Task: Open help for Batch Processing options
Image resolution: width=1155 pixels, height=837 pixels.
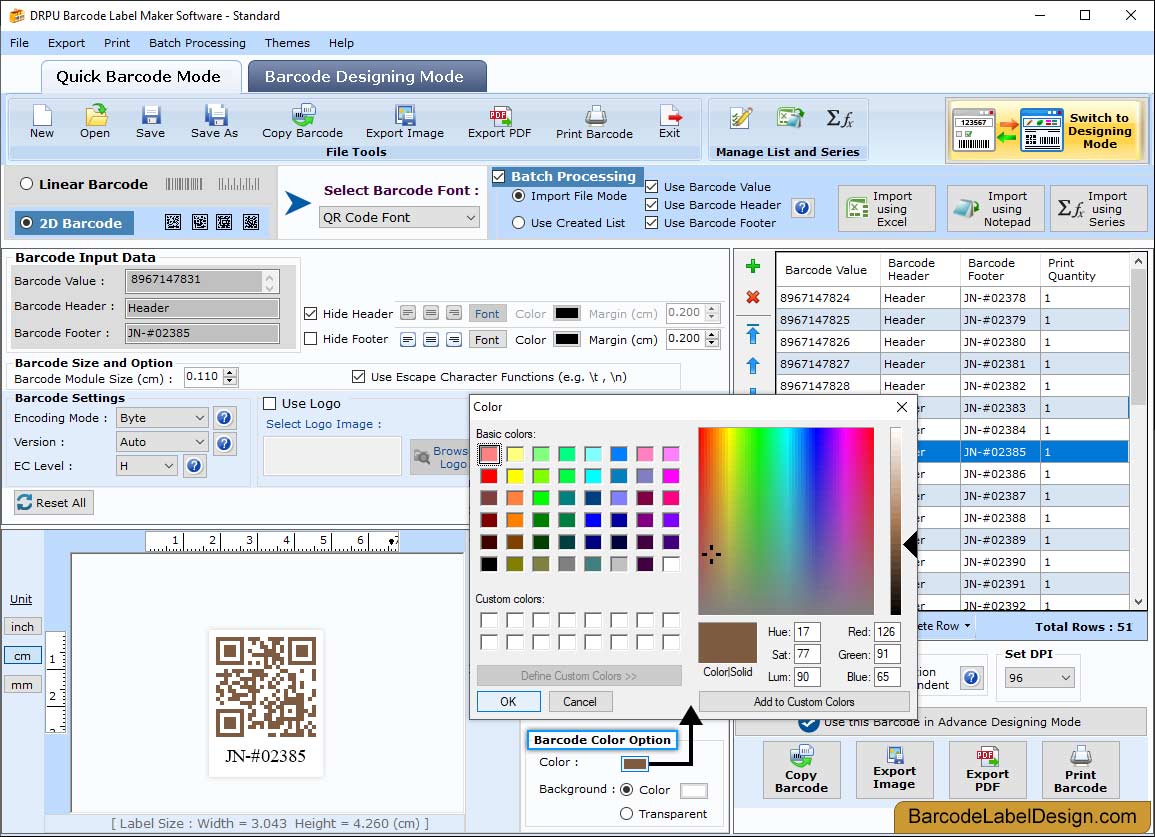Action: [803, 208]
